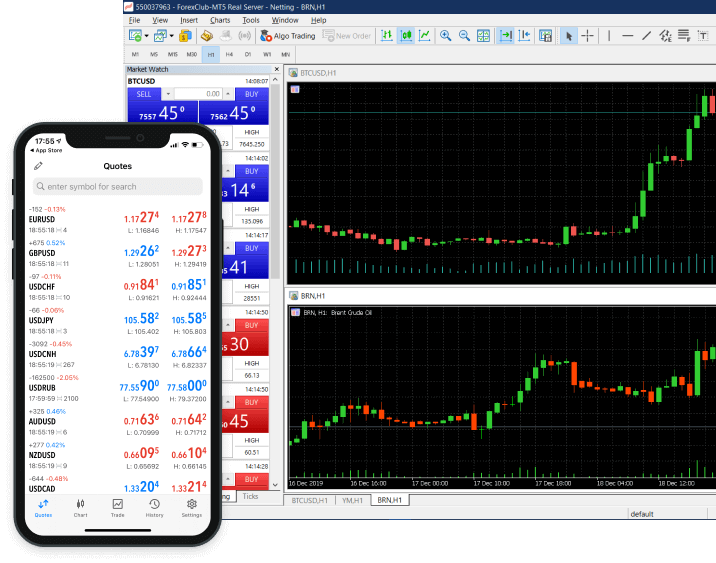716x563 pixels.
Task: Launch the MetaEditor IDE icon
Action: click(207, 36)
